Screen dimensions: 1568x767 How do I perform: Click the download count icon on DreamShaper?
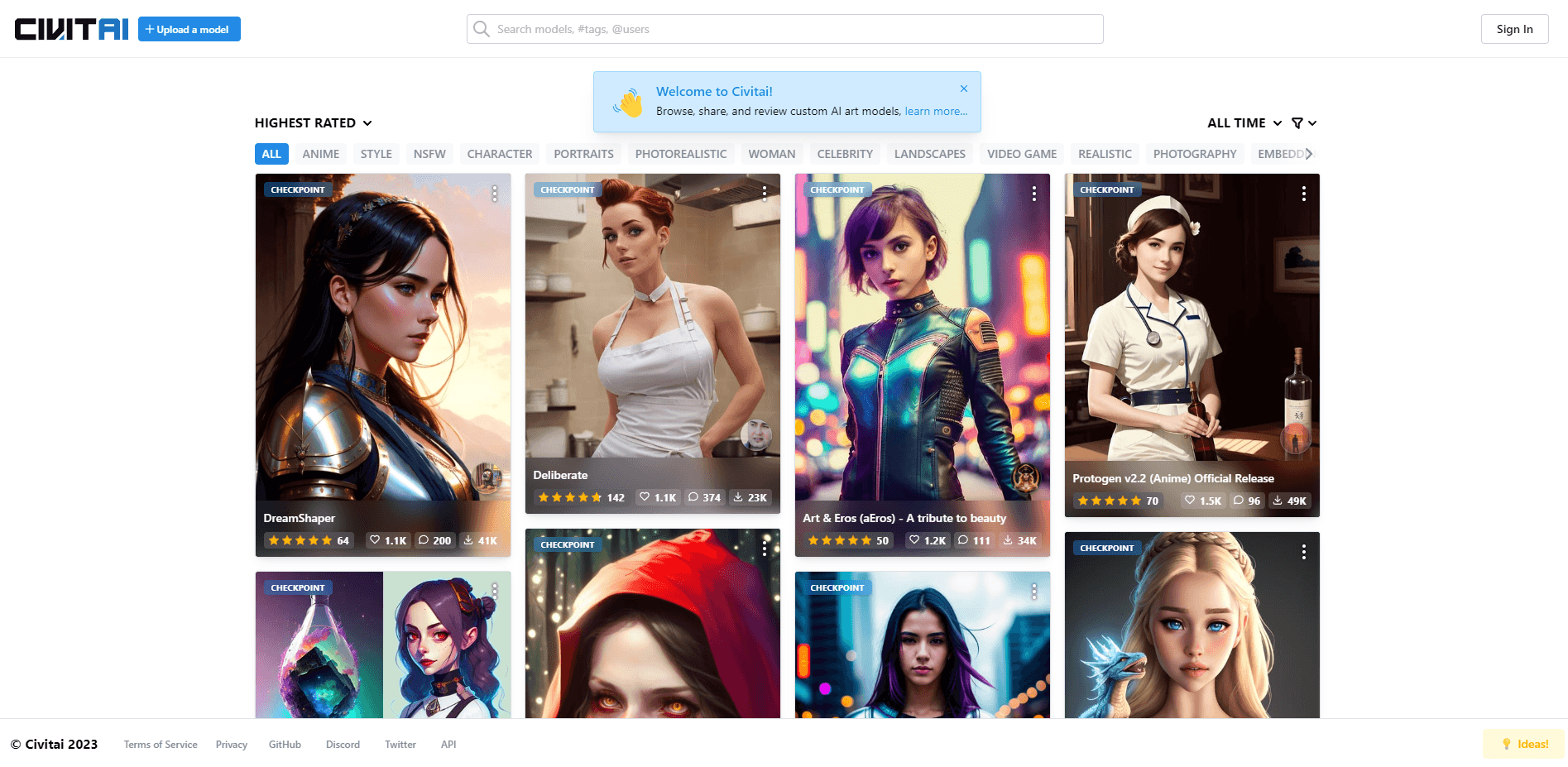pos(468,540)
